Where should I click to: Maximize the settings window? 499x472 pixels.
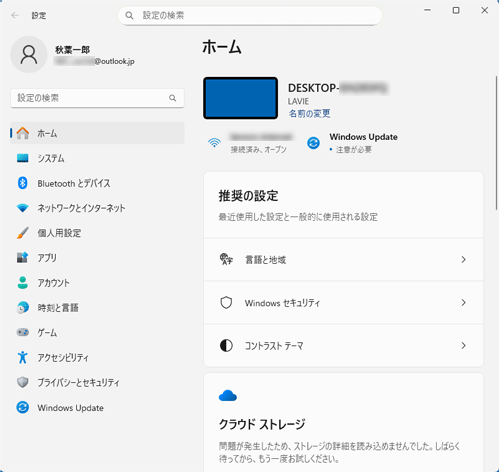(x=456, y=11)
